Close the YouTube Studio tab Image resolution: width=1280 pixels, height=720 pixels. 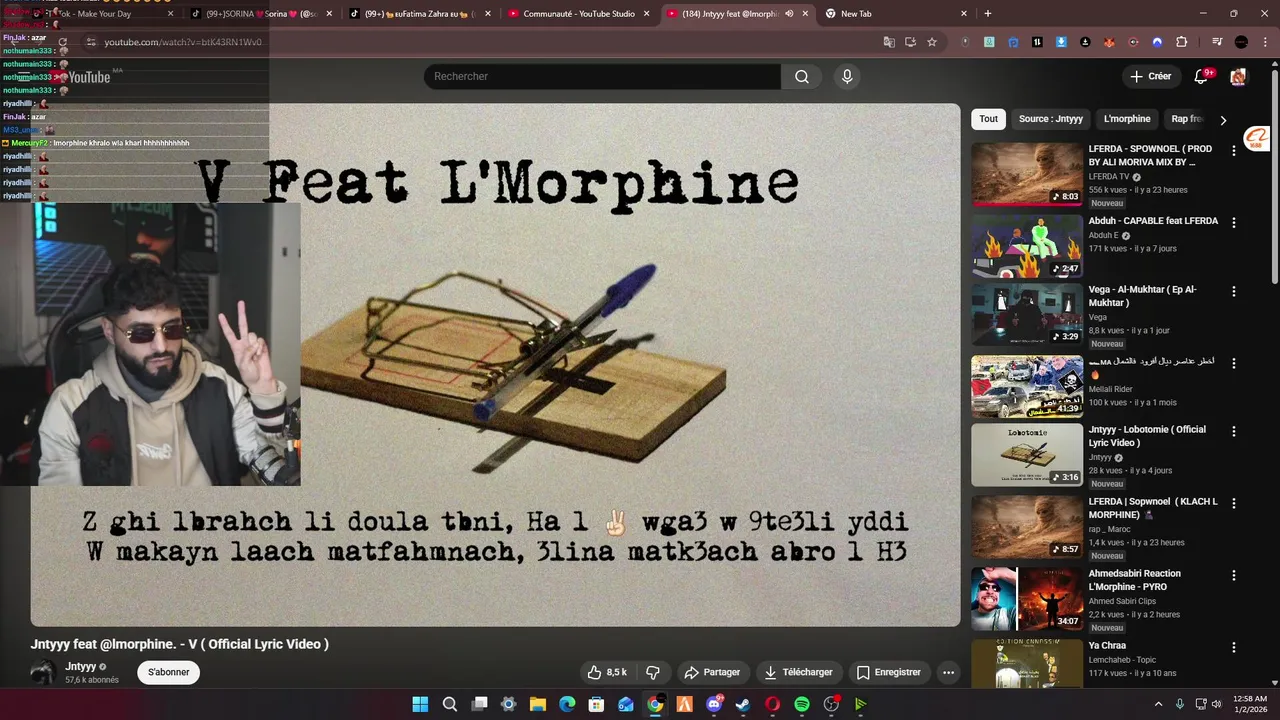646,14
